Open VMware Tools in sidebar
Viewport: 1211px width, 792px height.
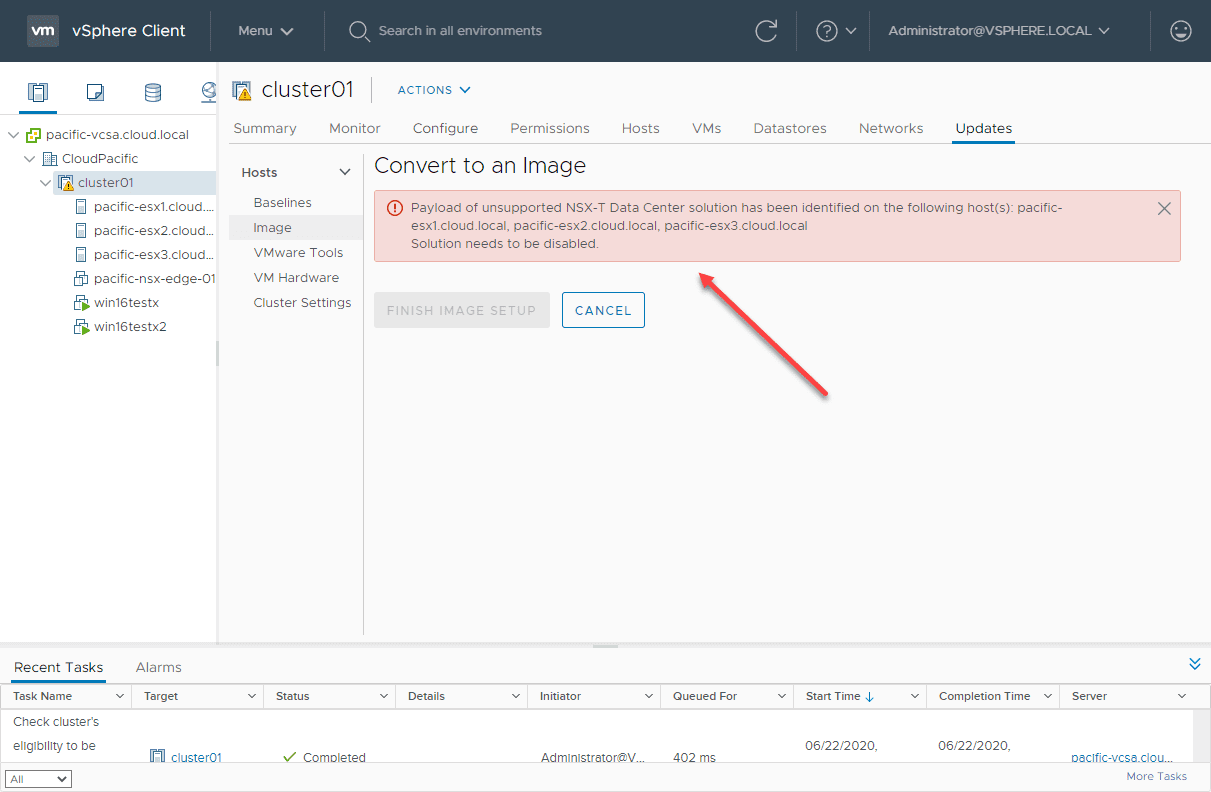coord(298,253)
